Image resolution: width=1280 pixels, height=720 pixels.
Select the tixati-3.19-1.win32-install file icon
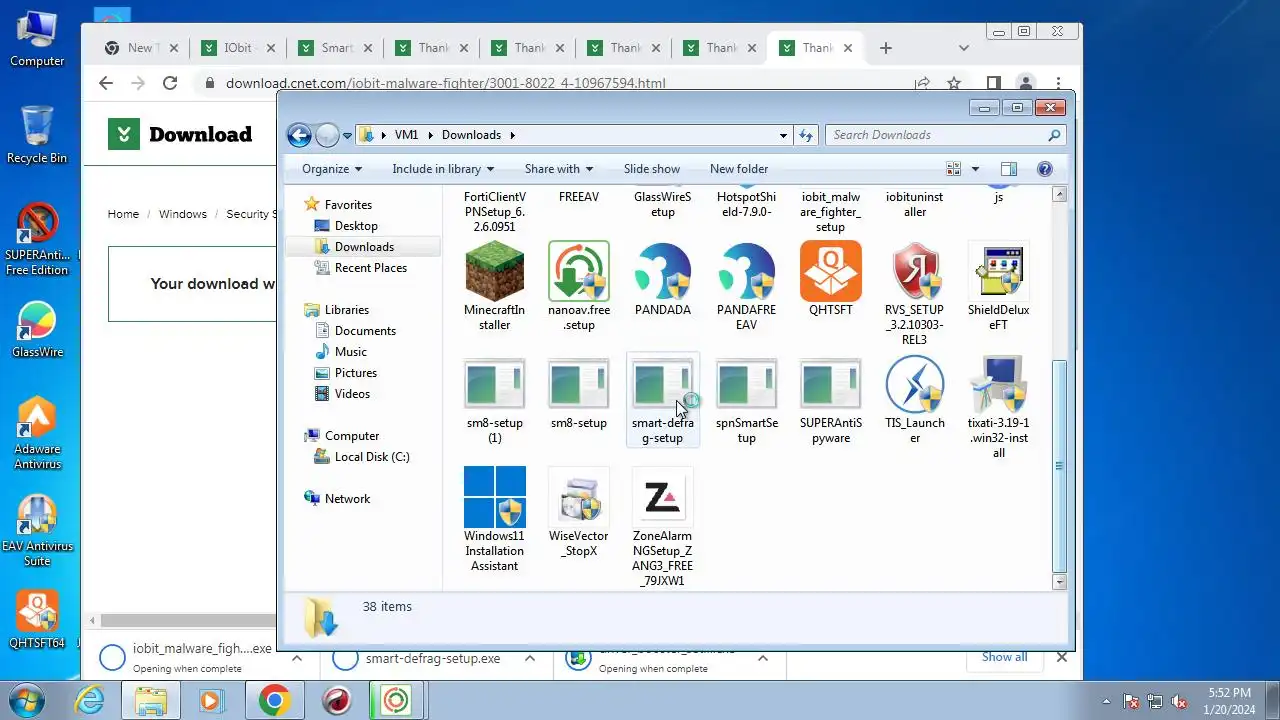click(x=998, y=384)
